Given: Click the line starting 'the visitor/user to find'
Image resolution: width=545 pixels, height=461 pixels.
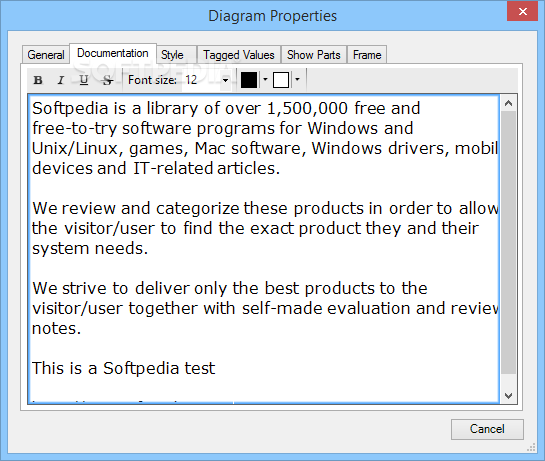Looking at the screenshot, I should (x=255, y=228).
